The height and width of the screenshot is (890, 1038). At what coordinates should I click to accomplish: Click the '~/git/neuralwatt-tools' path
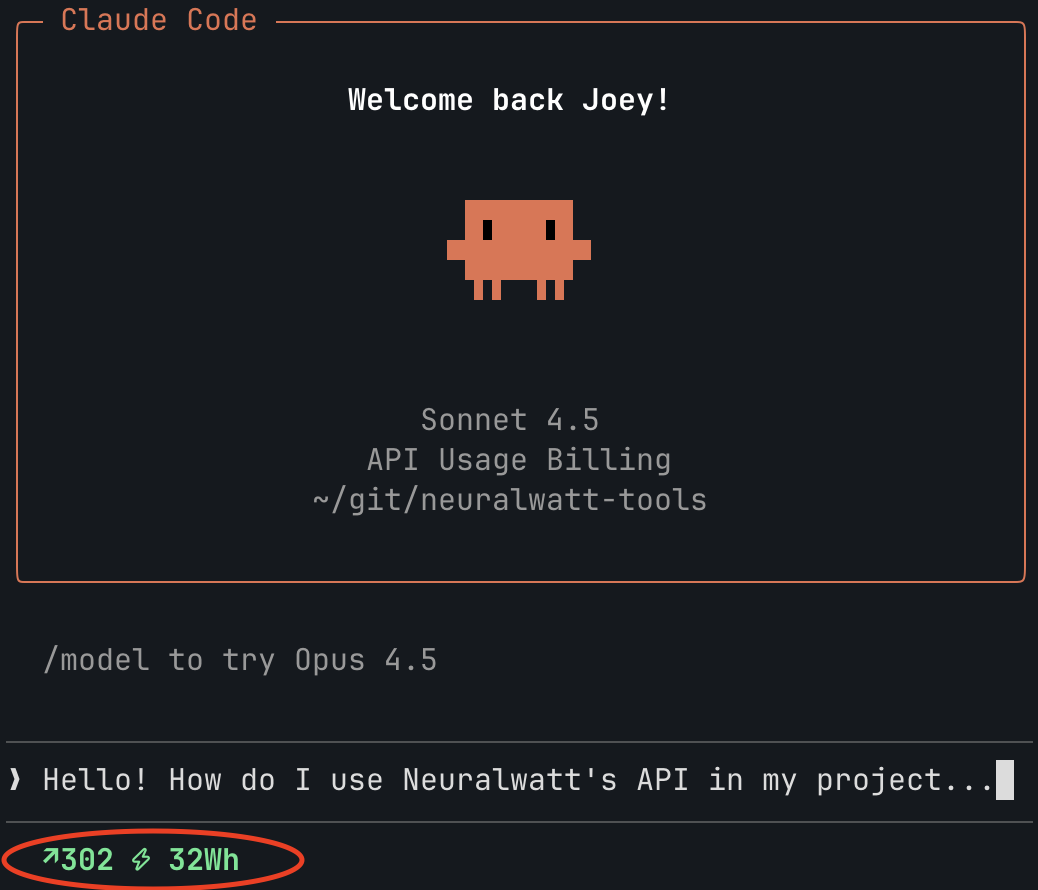pyautogui.click(x=510, y=500)
